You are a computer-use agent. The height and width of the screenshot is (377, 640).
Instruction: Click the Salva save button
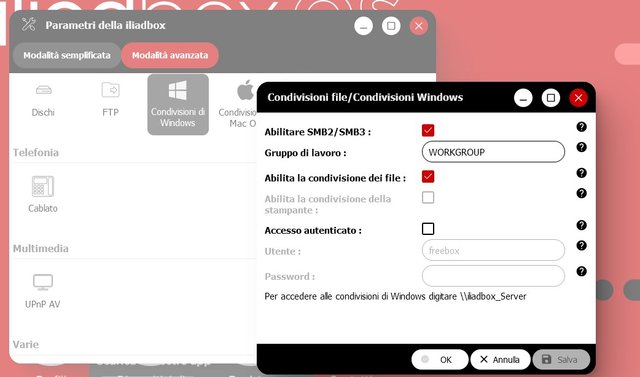pyautogui.click(x=561, y=359)
